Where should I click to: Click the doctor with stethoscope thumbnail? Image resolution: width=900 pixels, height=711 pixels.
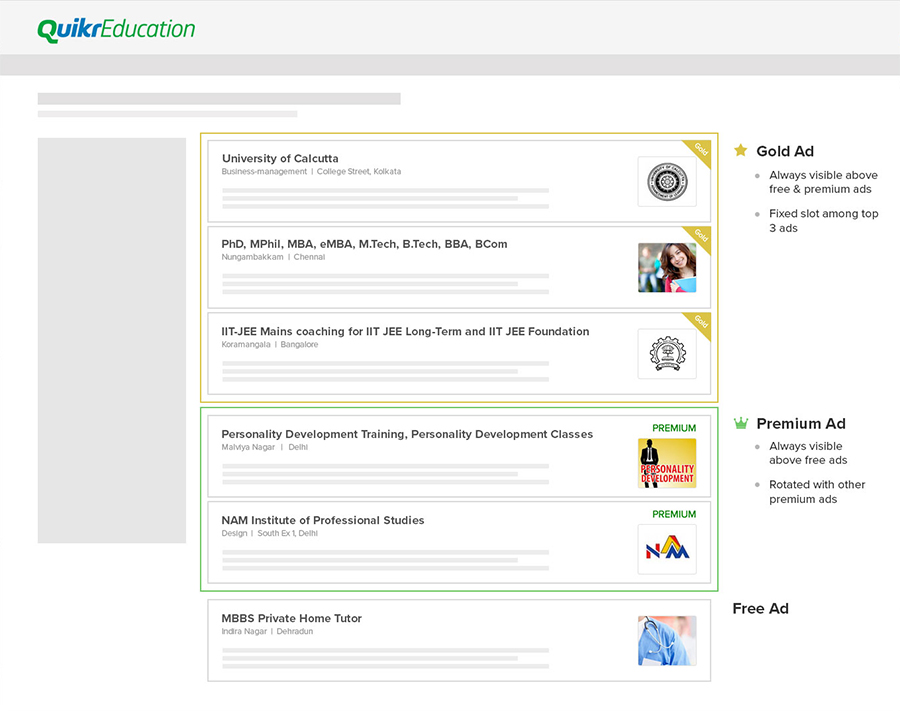(667, 641)
